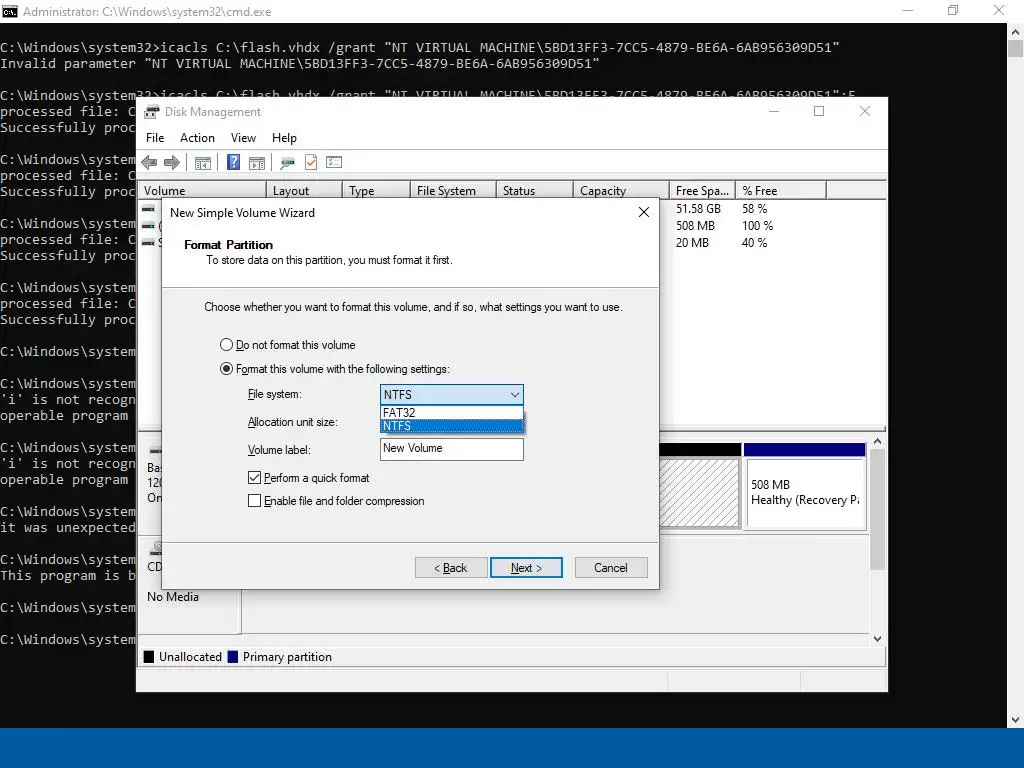Screen dimensions: 1024x768
Task: Click the Back arrow in Disk Management toolbar
Action: point(150,163)
